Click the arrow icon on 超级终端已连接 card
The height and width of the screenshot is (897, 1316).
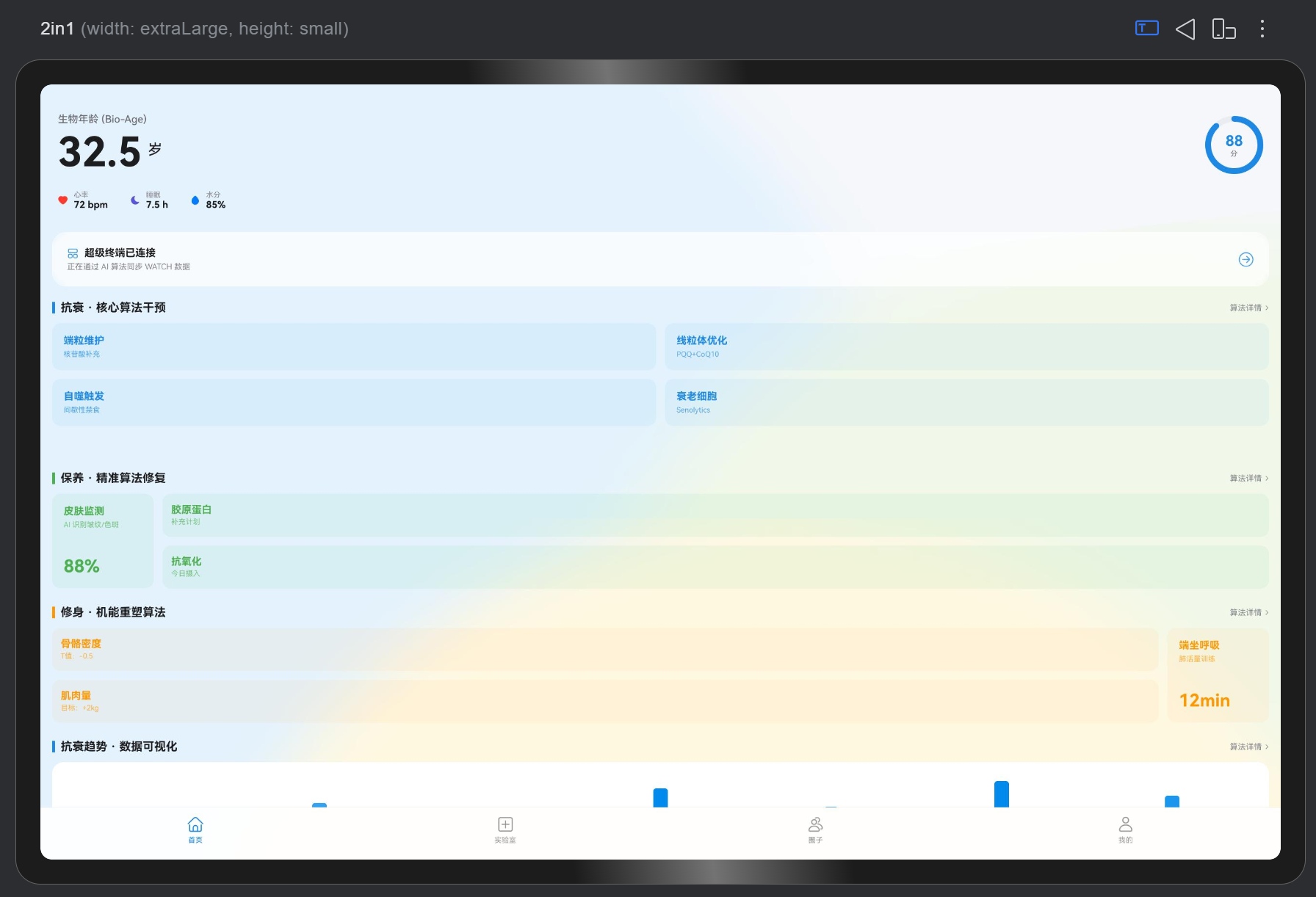[x=1245, y=259]
